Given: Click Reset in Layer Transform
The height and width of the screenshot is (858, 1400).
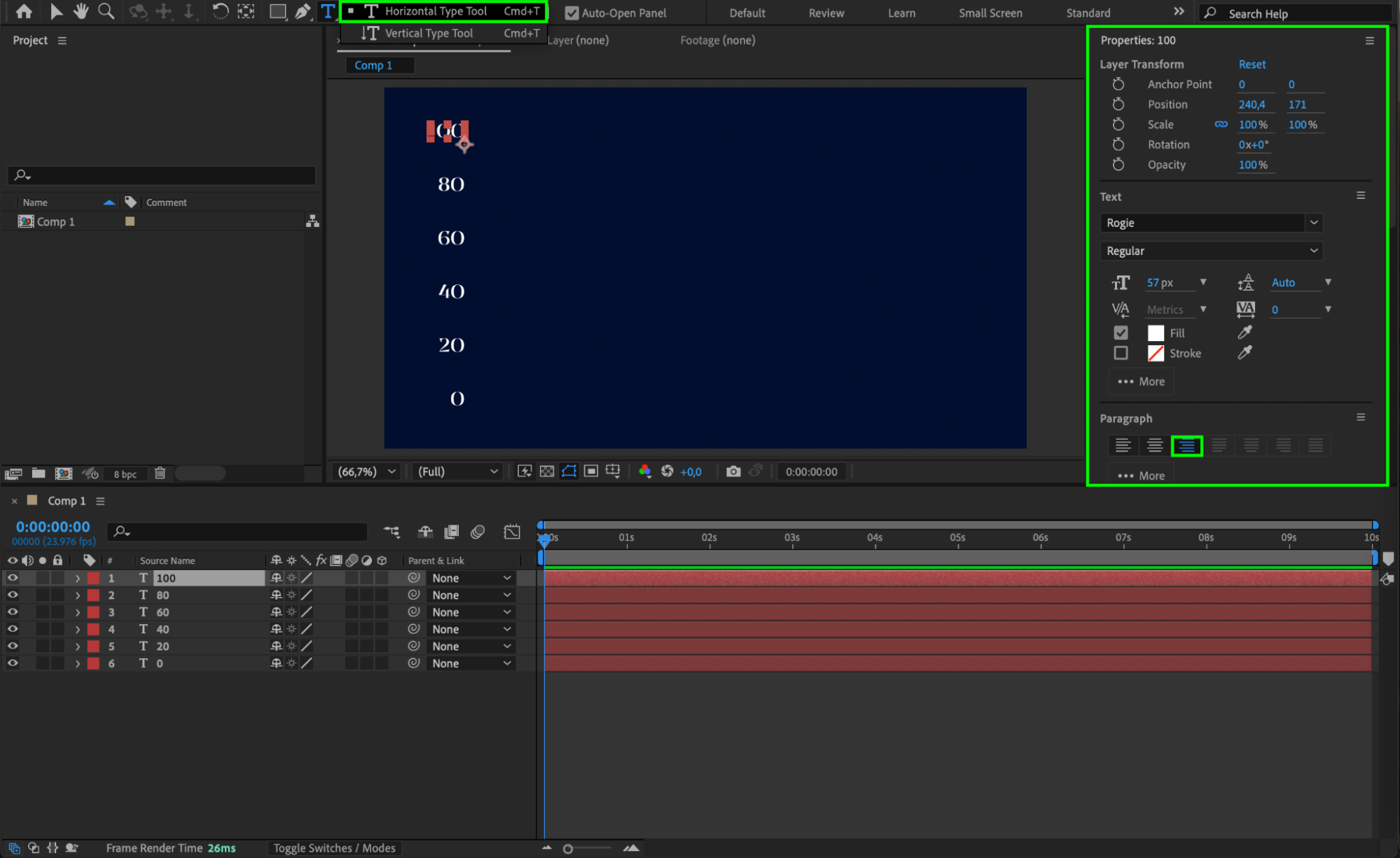Looking at the screenshot, I should (1252, 64).
